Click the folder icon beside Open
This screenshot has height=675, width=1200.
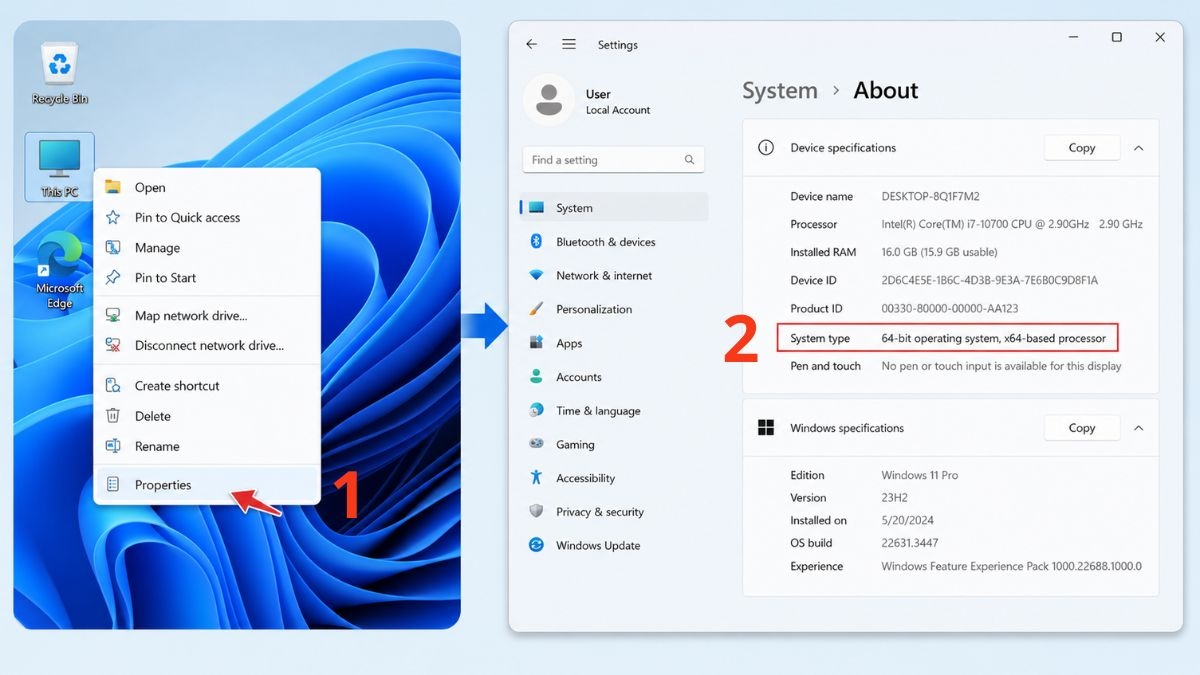pyautogui.click(x=113, y=187)
